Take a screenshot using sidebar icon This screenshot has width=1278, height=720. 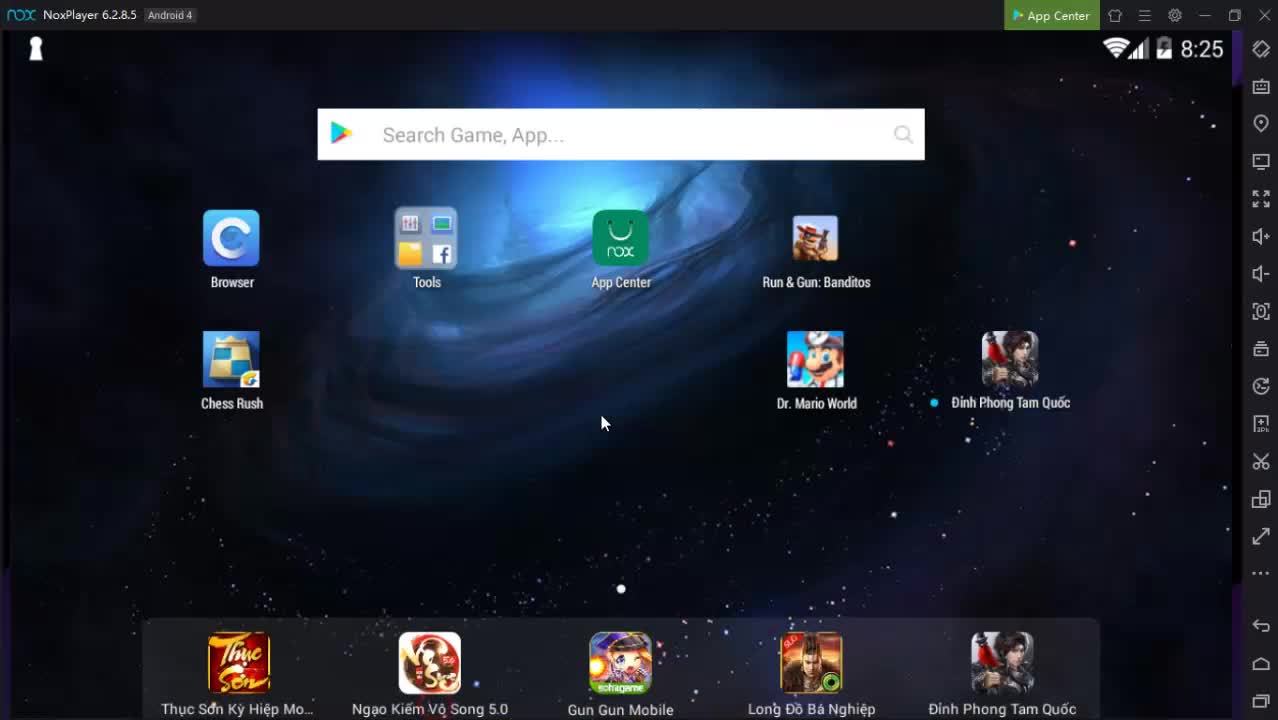point(1261,311)
